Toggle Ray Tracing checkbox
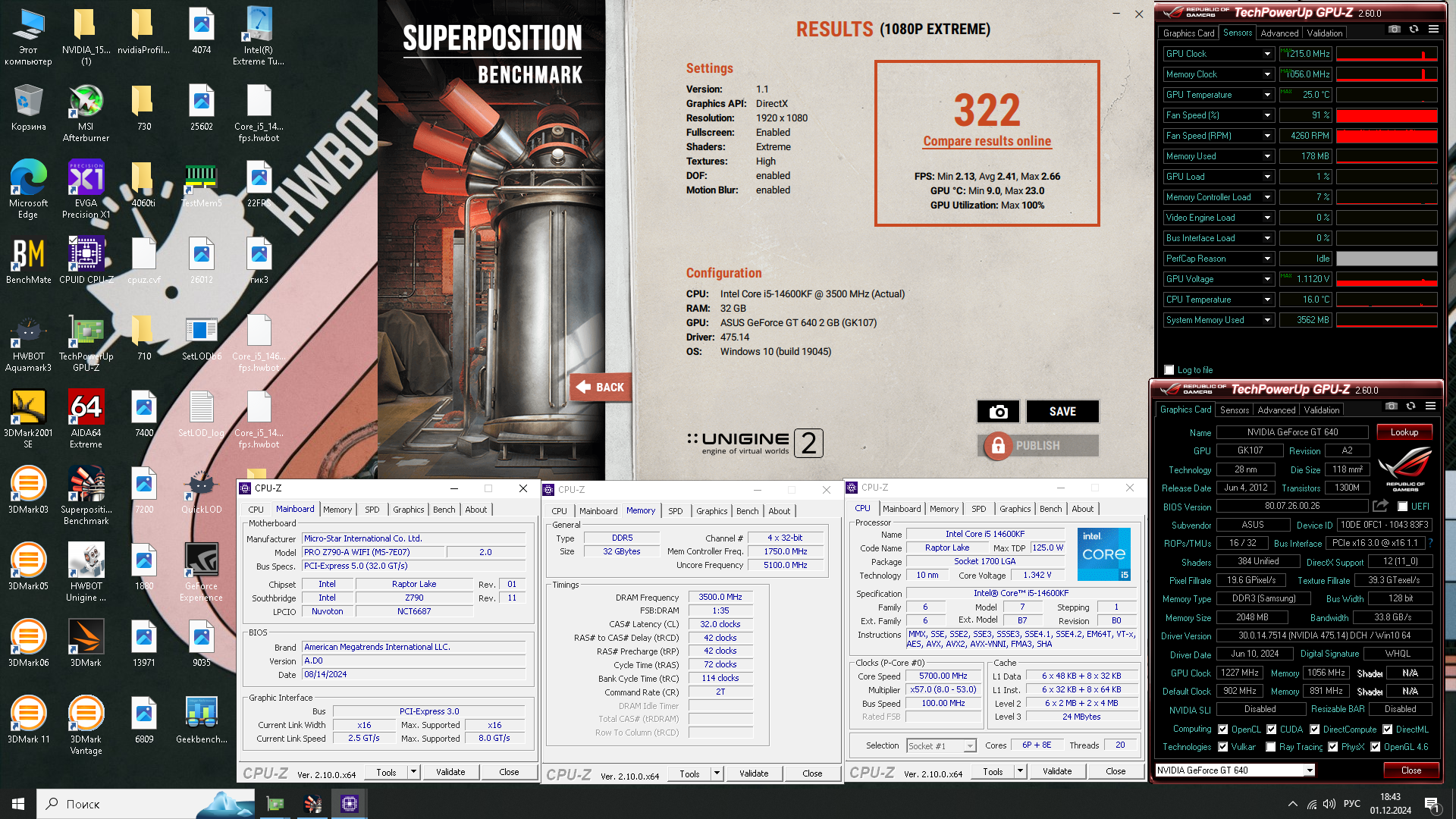Viewport: 1456px width, 819px height. [1270, 747]
